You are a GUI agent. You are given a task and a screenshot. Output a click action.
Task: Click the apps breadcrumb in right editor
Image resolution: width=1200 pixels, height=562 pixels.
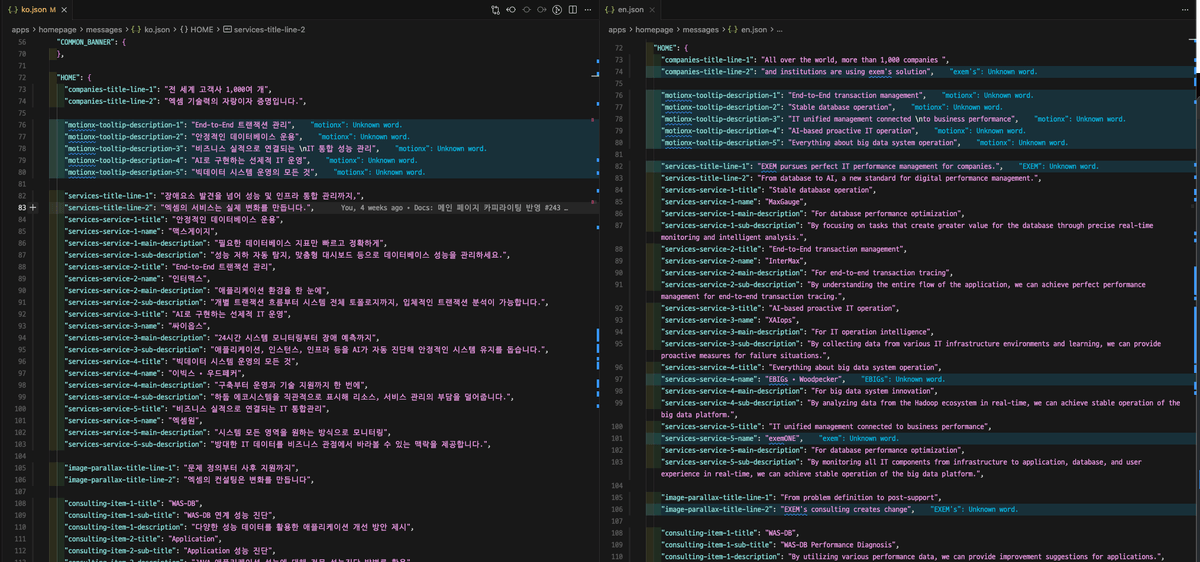click(619, 30)
